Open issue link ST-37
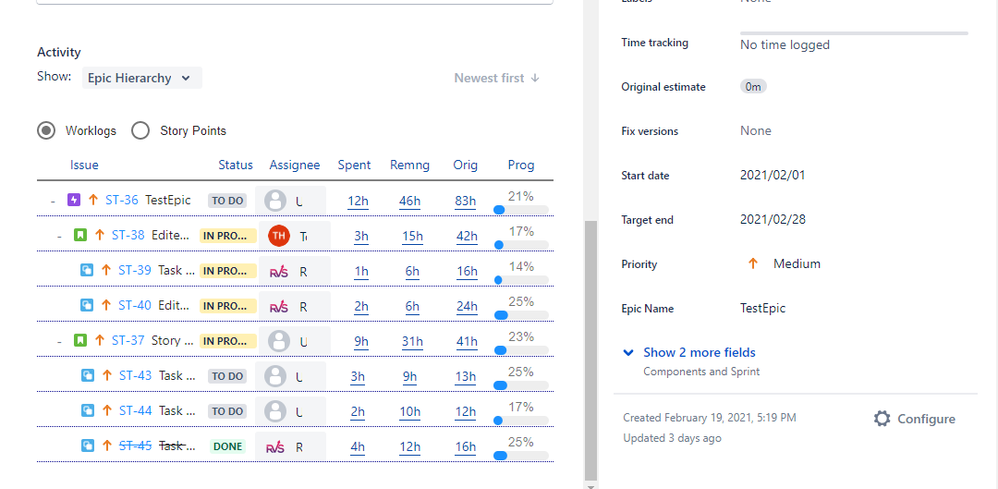 click(x=128, y=340)
